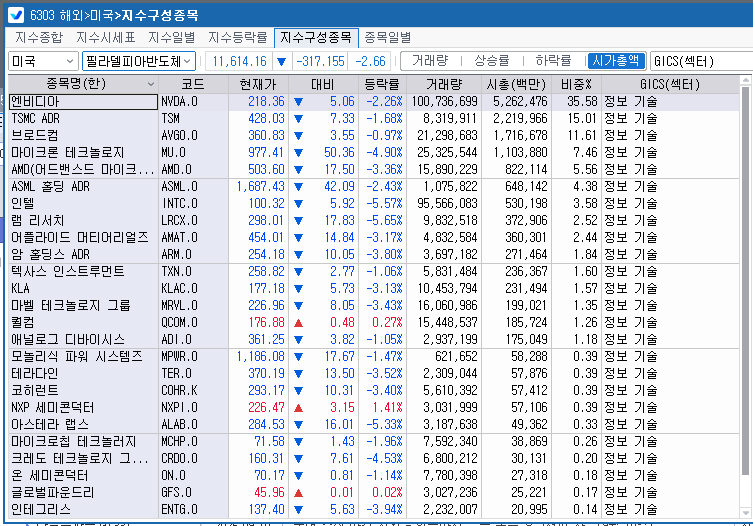Click the MCHP.O code cell
This screenshot has width=753, height=526.
(193, 441)
